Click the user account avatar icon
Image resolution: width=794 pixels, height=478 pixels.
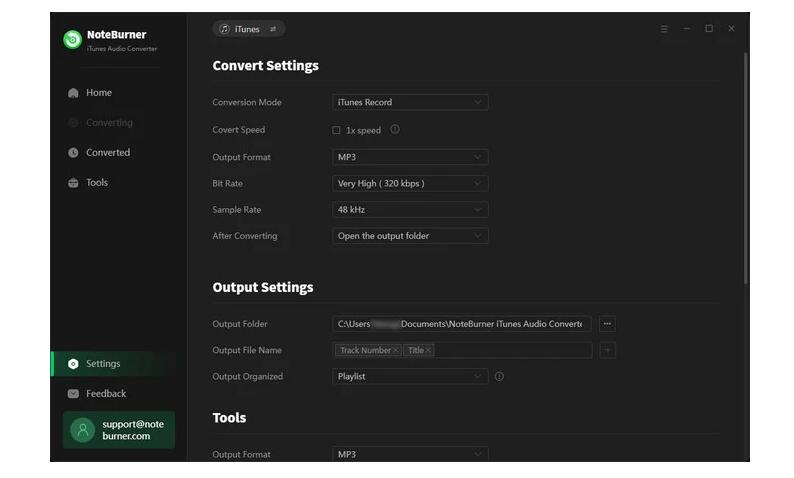pyautogui.click(x=83, y=430)
